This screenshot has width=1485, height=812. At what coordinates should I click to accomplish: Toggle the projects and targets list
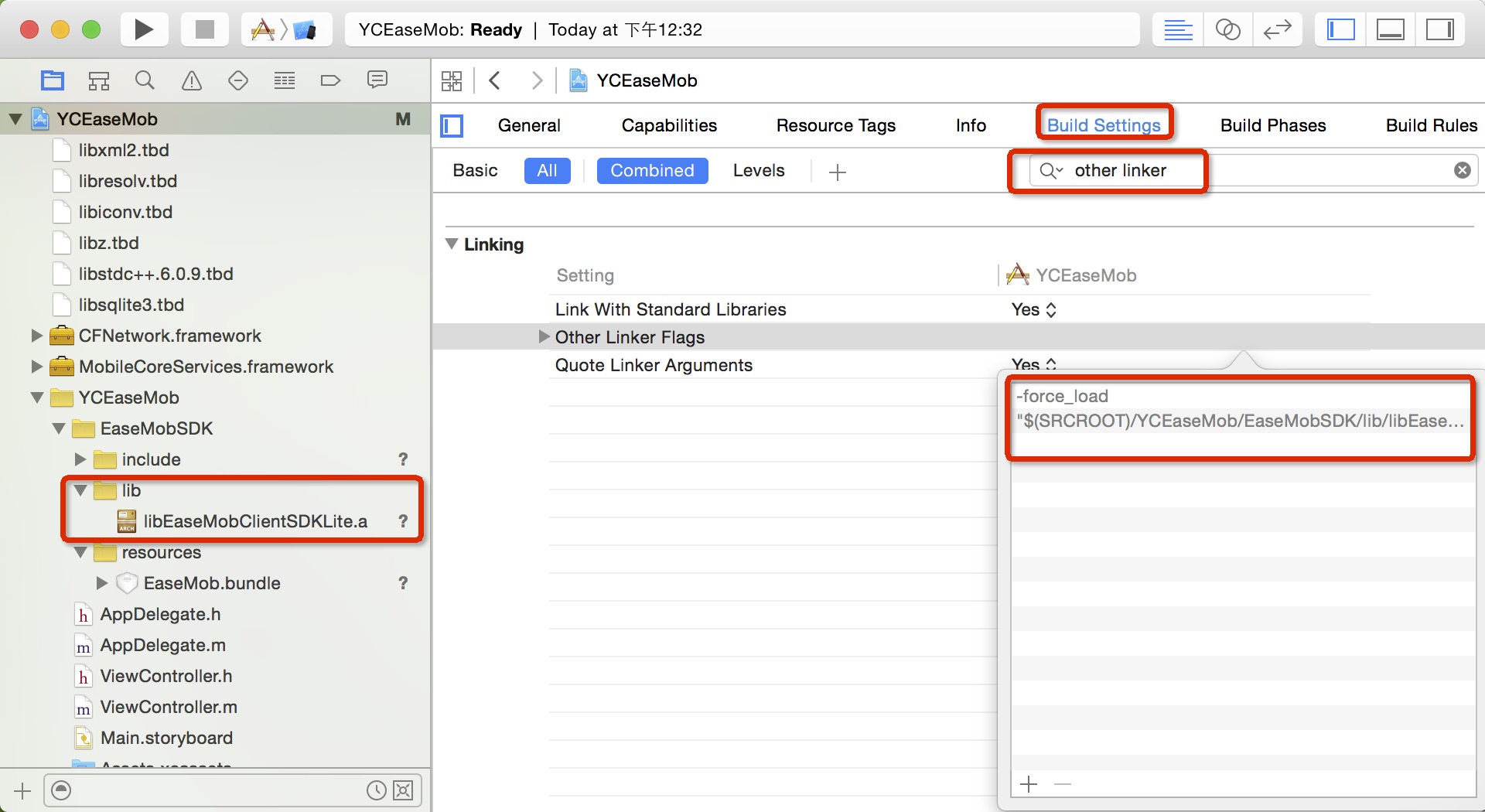coord(452,125)
